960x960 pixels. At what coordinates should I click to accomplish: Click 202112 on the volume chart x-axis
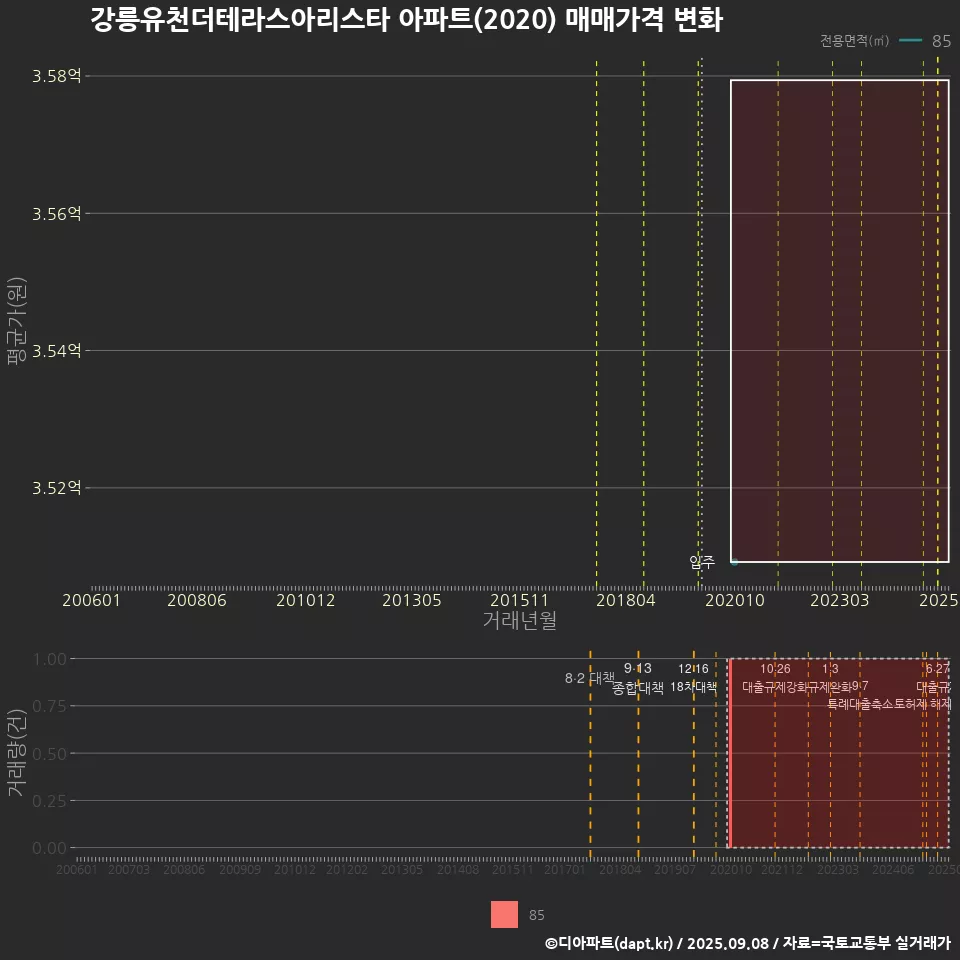[x=782, y=869]
